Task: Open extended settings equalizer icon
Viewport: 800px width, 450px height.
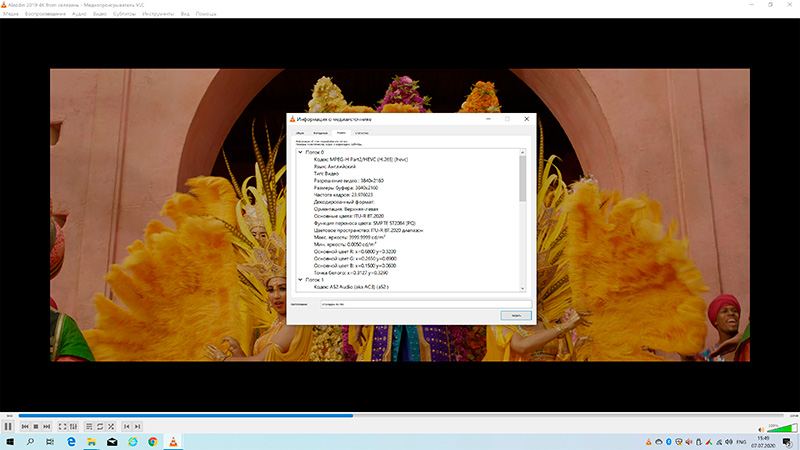Action: [x=74, y=427]
